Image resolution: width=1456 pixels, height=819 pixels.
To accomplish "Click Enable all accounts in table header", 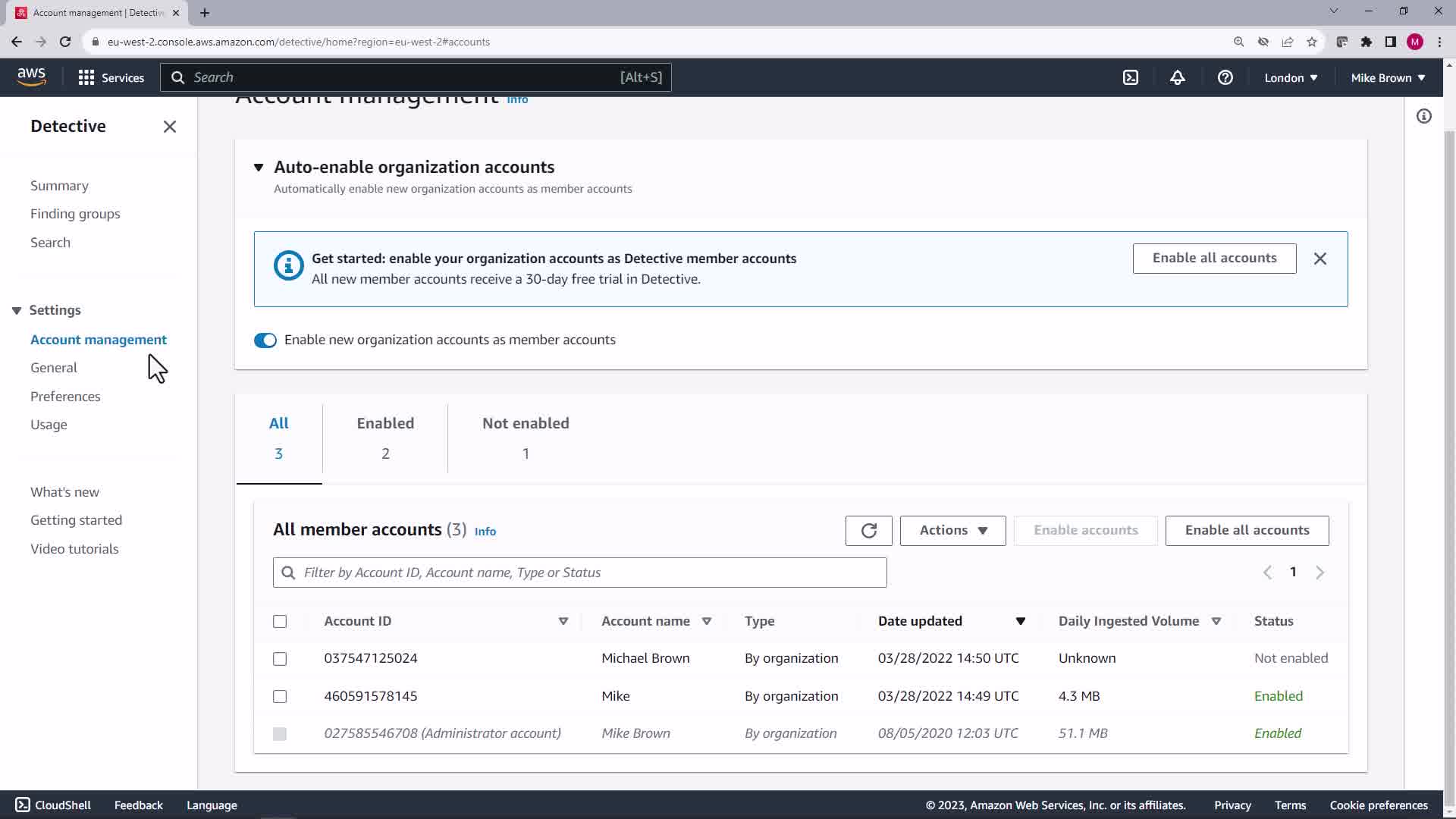I will (x=1247, y=531).
